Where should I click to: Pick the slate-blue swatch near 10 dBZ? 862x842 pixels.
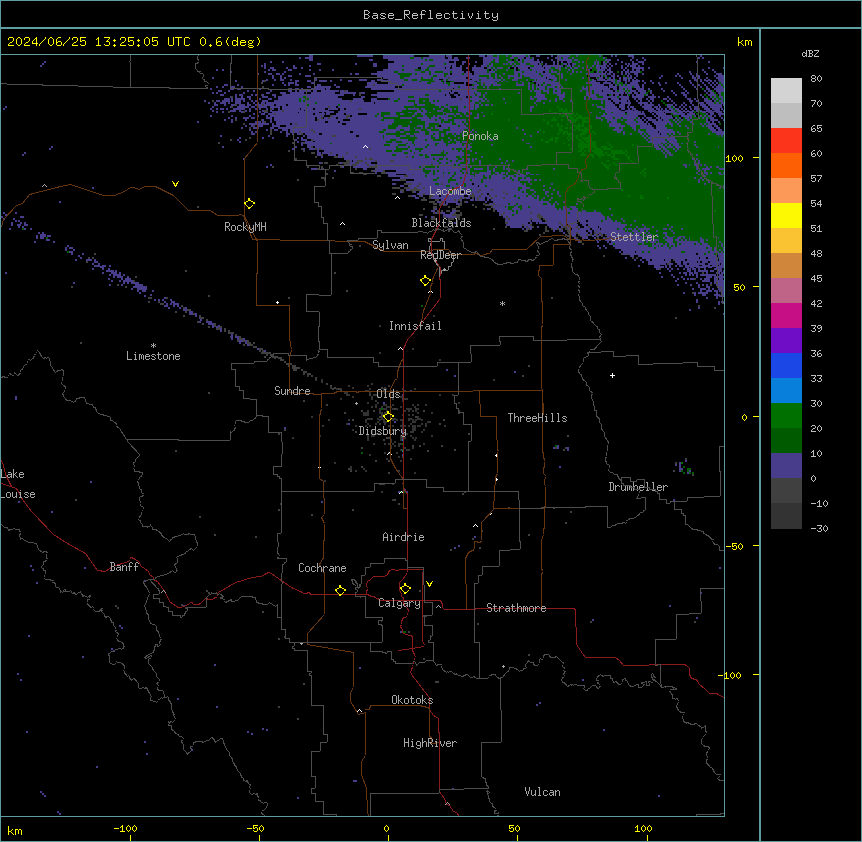click(x=786, y=465)
